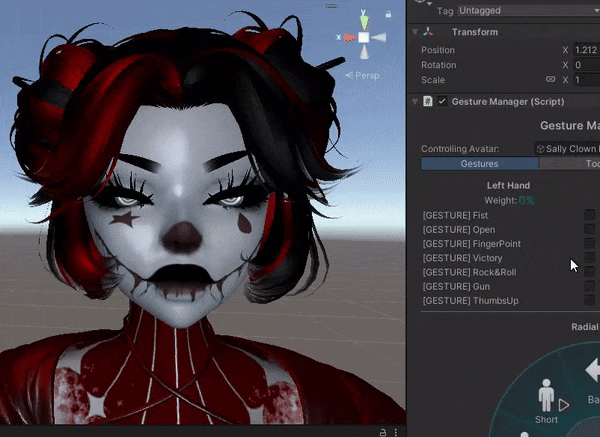Switch to the Gestures tab
This screenshot has height=437, width=600.
click(x=479, y=164)
